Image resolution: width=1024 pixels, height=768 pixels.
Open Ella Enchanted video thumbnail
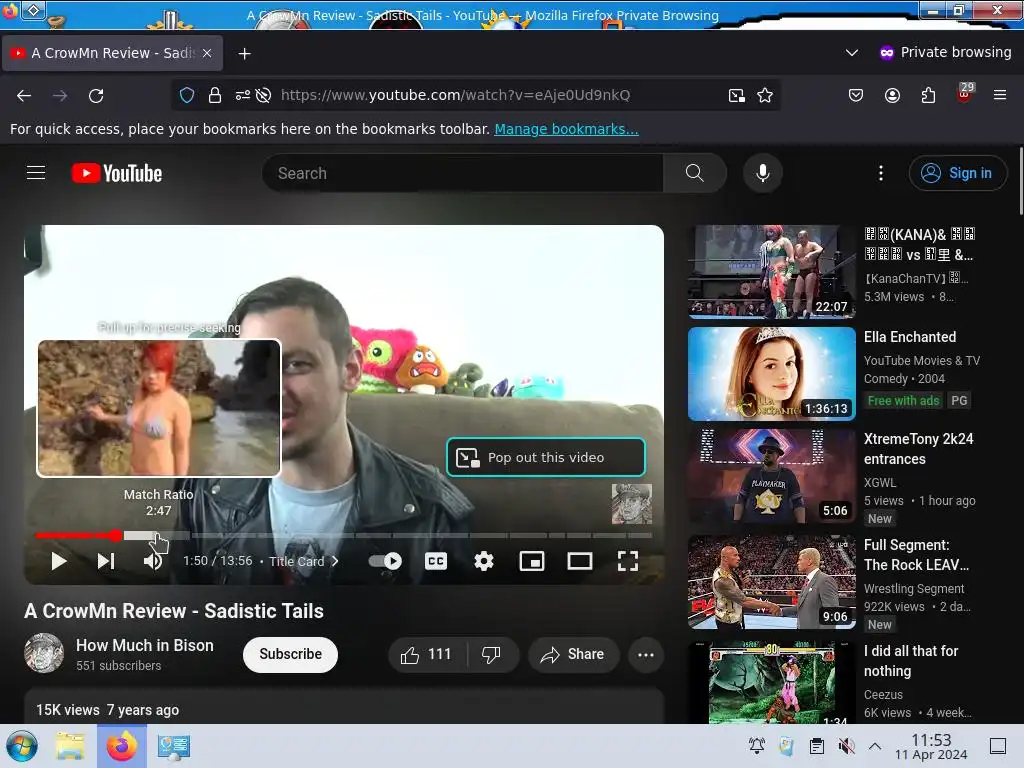pos(771,374)
